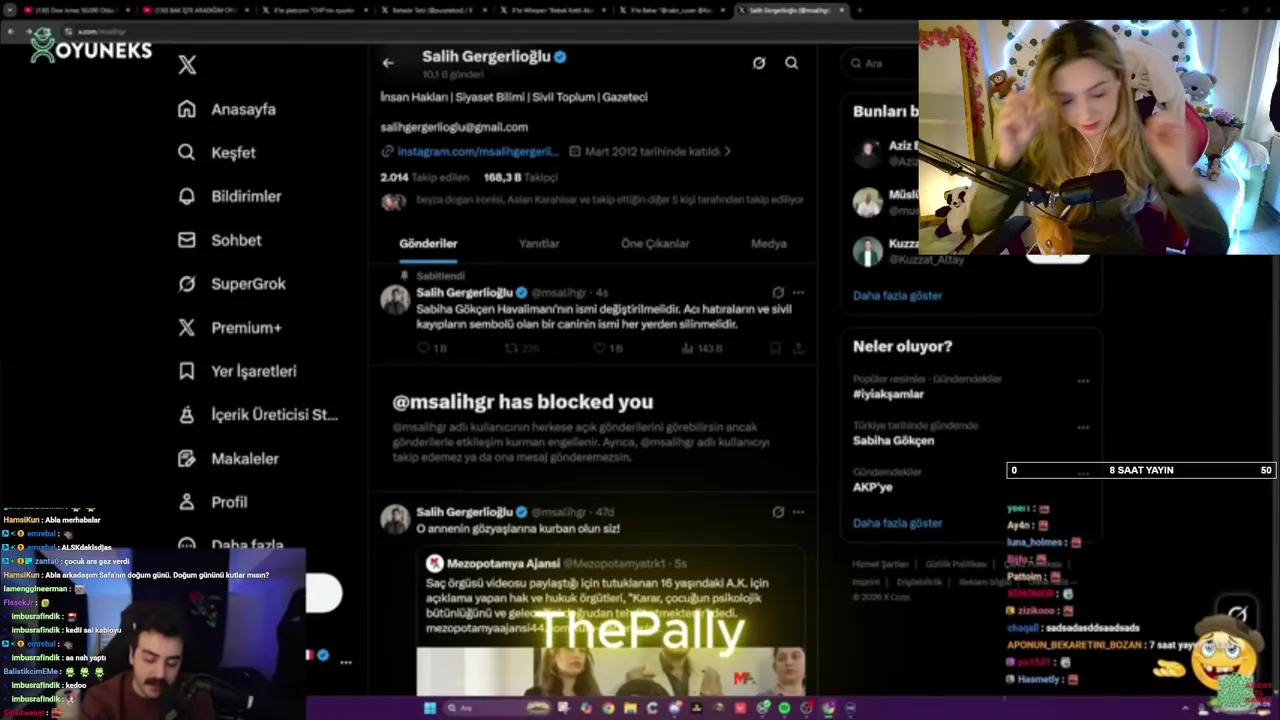Click Grok icon in profile header
This screenshot has width=1280, height=720.
click(x=759, y=63)
